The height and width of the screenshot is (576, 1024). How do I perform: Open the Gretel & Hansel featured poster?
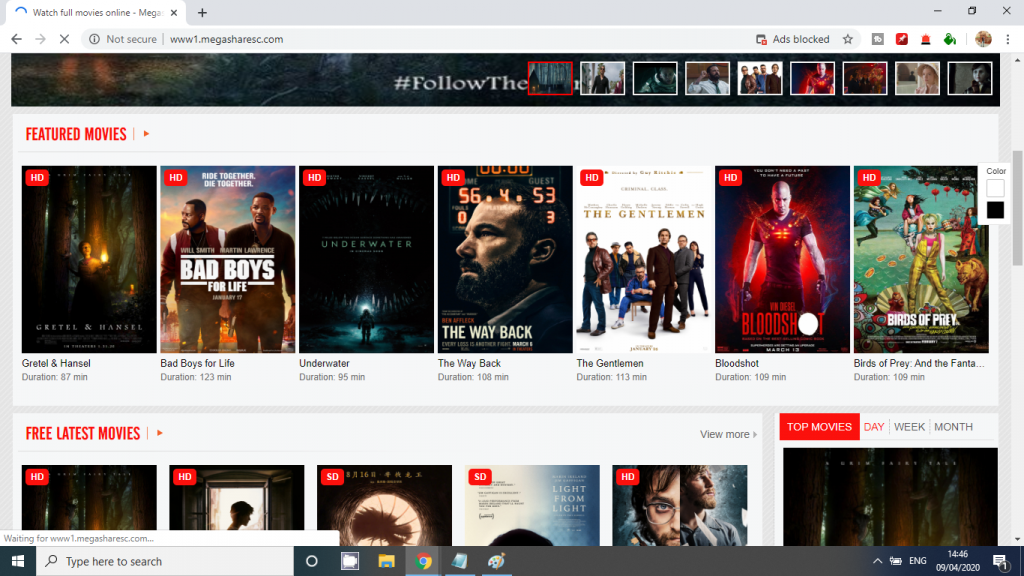89,259
